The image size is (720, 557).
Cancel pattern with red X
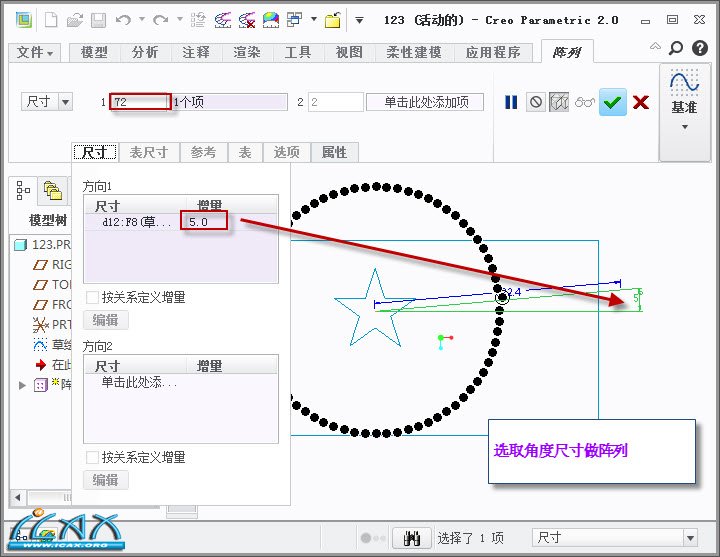[x=641, y=102]
